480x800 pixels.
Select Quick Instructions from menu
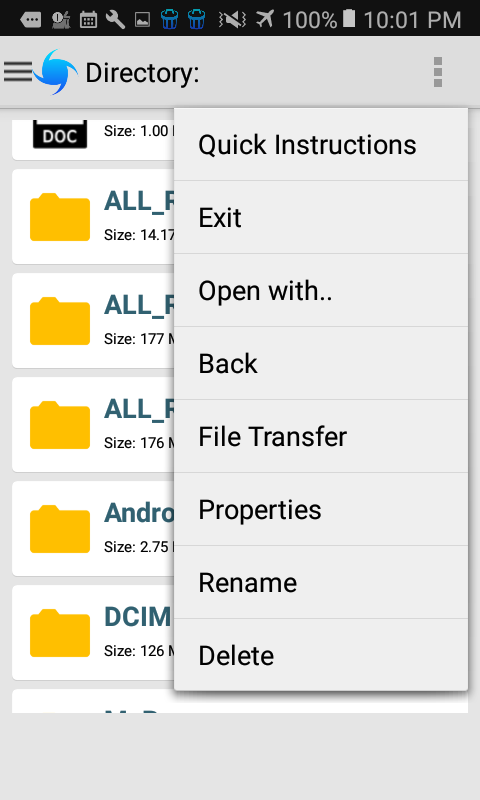(x=321, y=144)
